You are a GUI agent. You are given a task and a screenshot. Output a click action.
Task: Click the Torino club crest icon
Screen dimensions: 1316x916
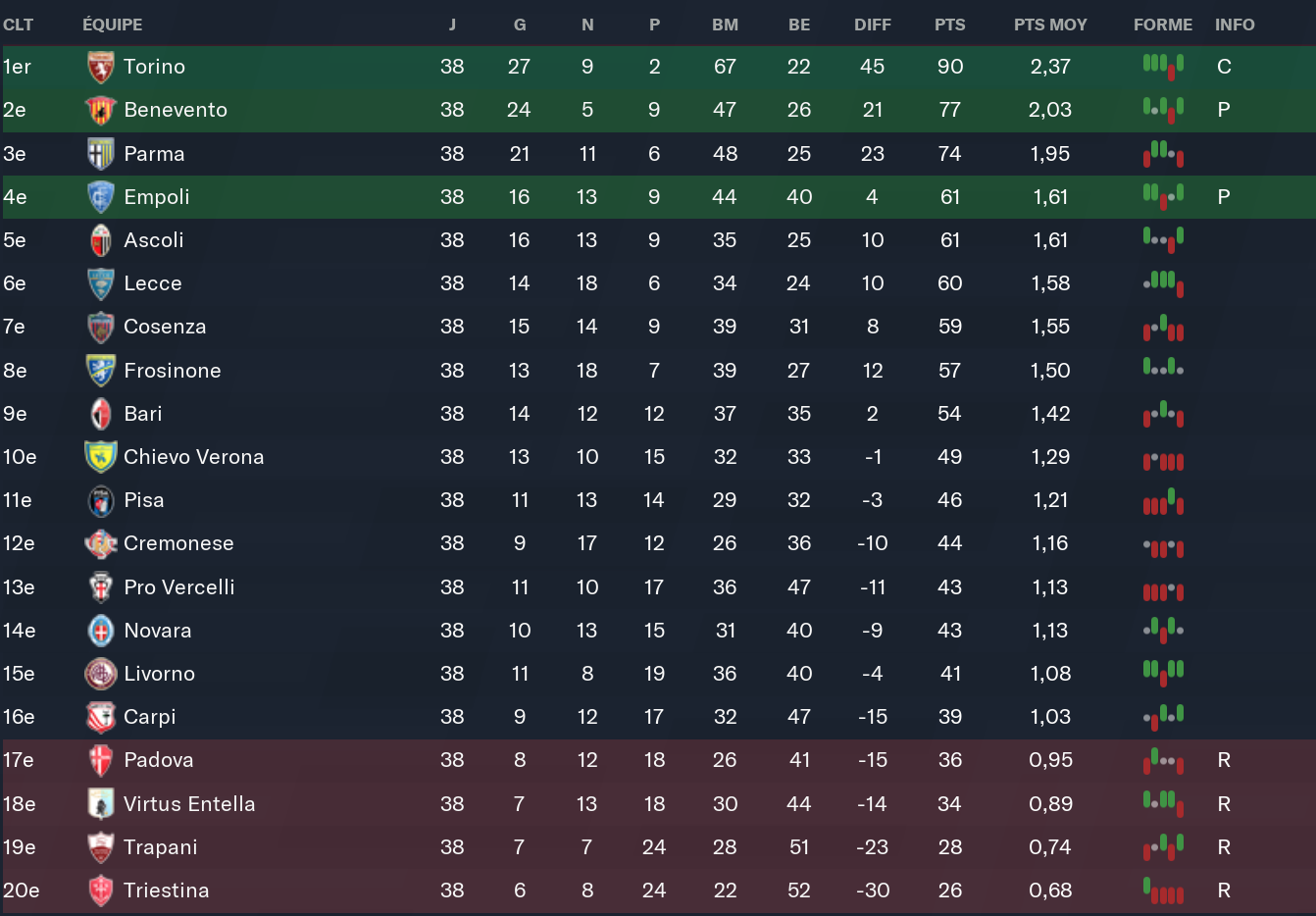[x=100, y=67]
